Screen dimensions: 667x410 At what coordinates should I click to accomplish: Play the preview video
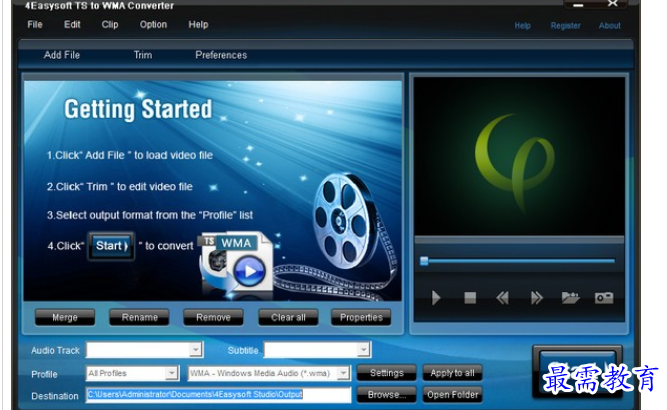[436, 298]
